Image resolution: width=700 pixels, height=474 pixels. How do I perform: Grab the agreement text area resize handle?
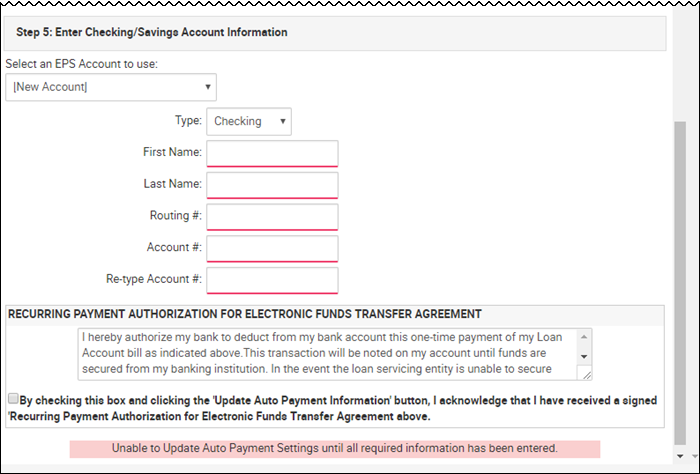(586, 375)
